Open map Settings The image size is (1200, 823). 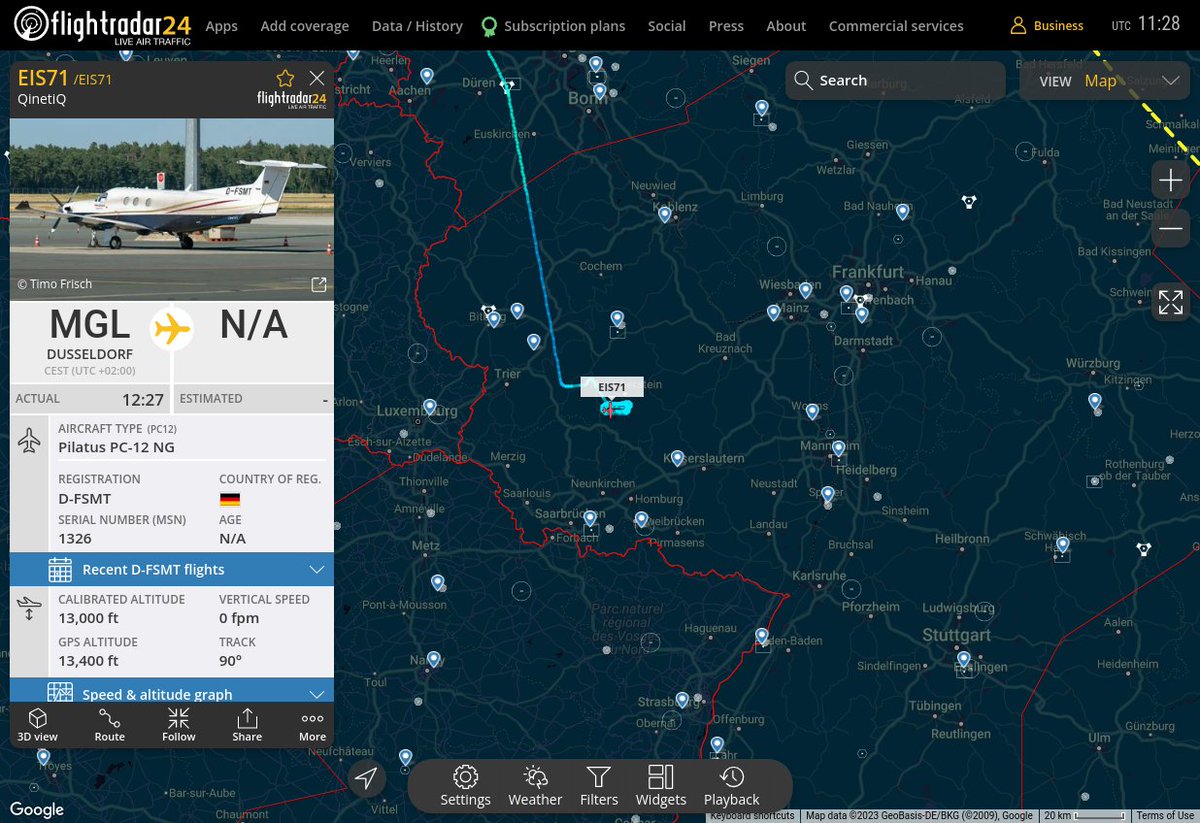pyautogui.click(x=465, y=786)
